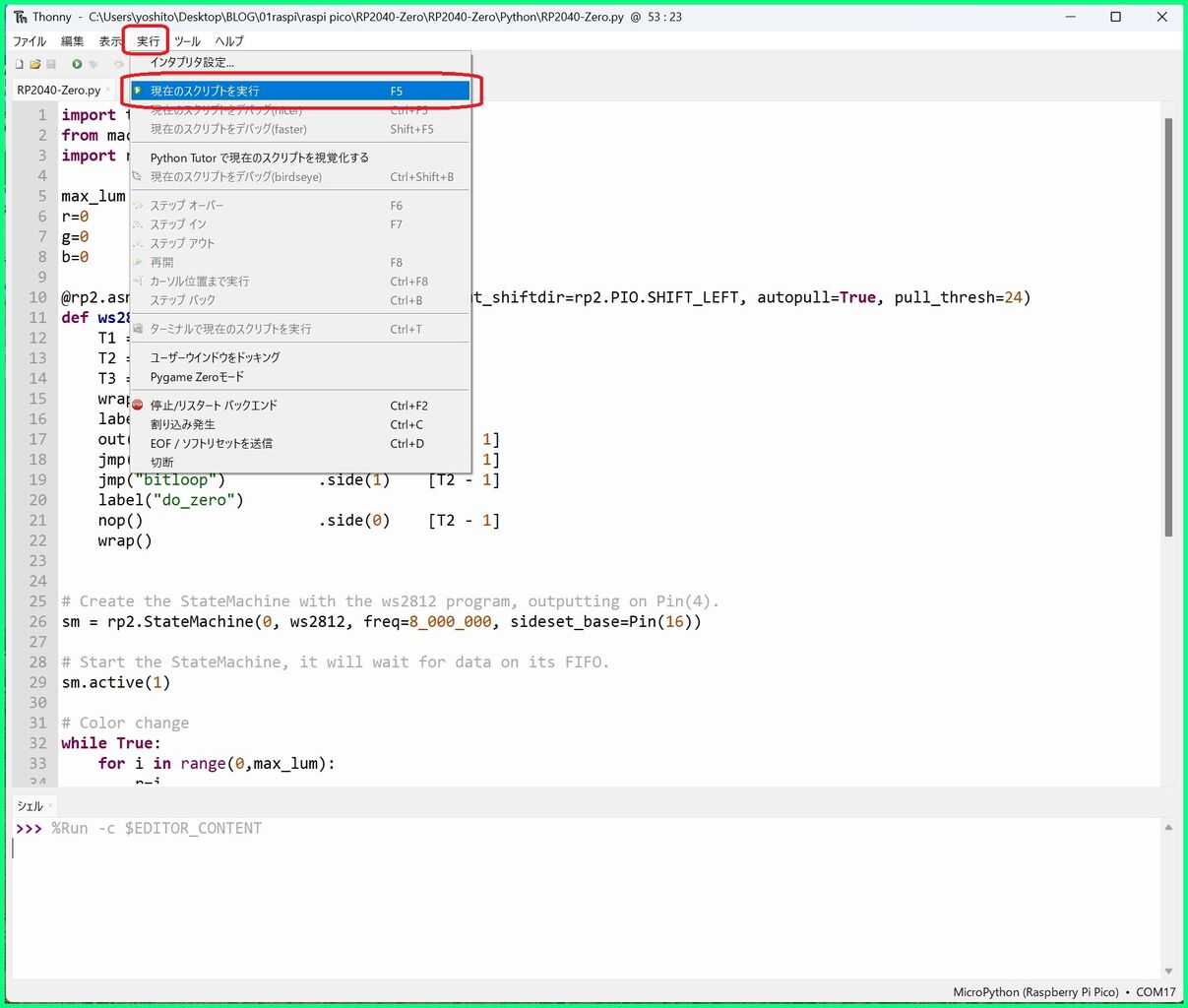This screenshot has height=1008, width=1188.
Task: Open the ヘルプ menu
Action: pos(229,41)
